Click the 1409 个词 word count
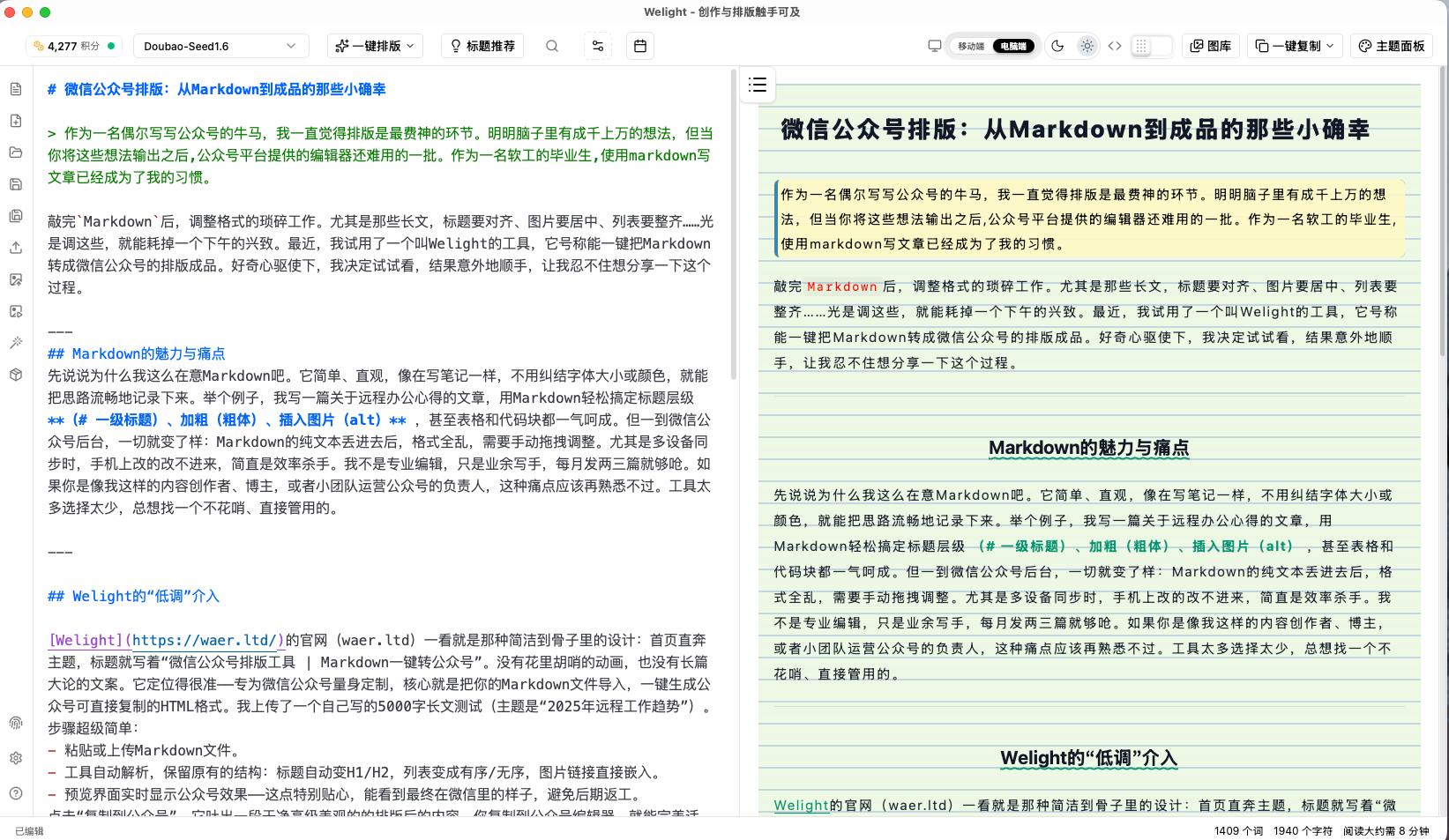The width and height of the screenshot is (1449, 840). click(x=1238, y=830)
